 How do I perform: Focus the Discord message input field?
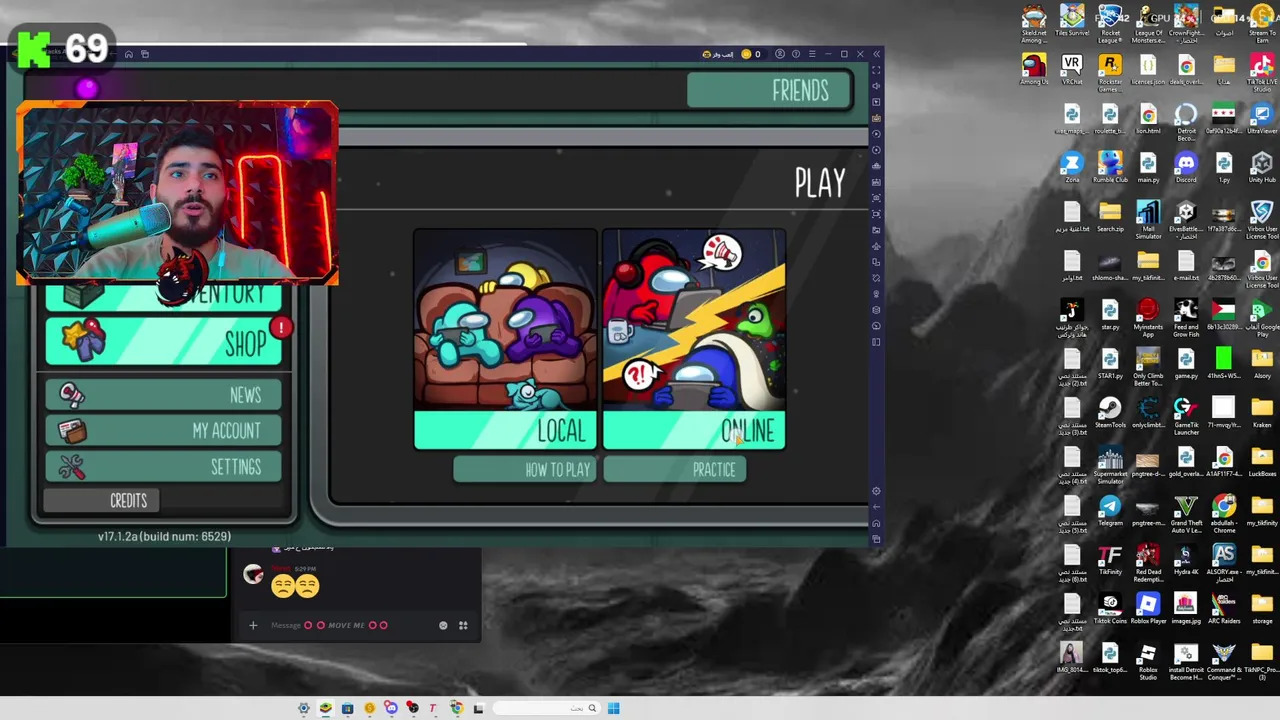(350, 625)
